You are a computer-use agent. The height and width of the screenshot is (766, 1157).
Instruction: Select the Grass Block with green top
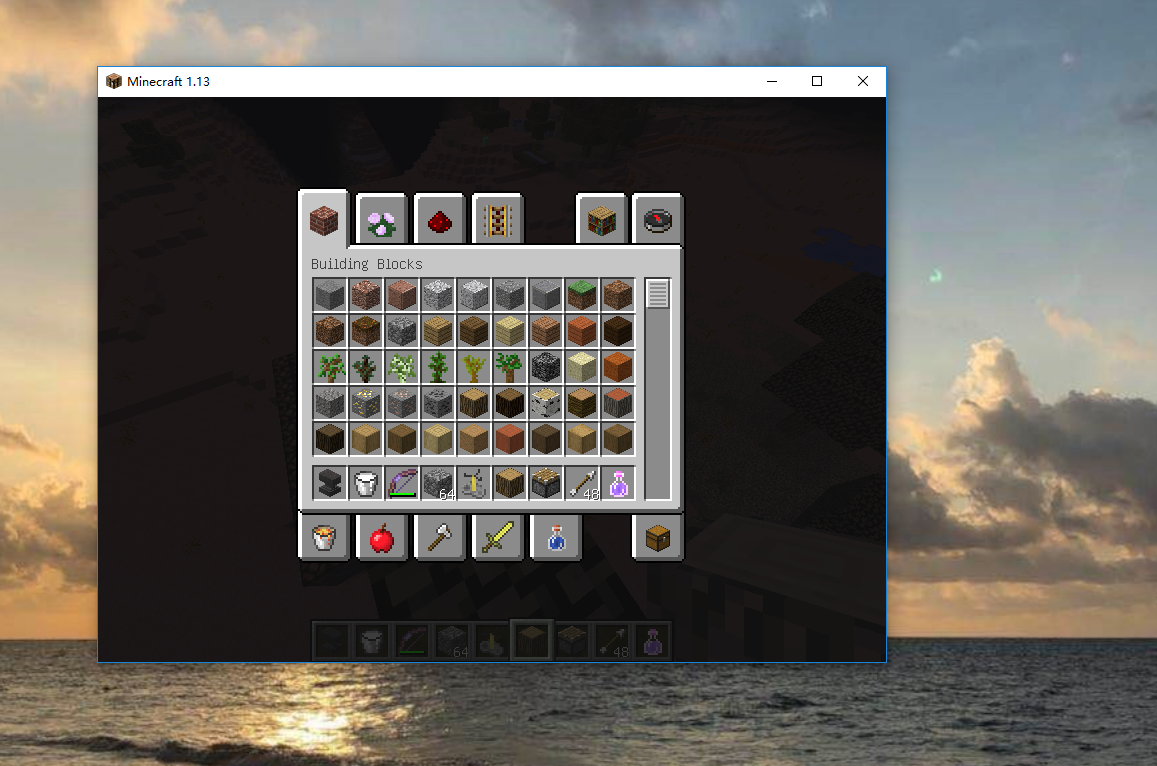581,295
